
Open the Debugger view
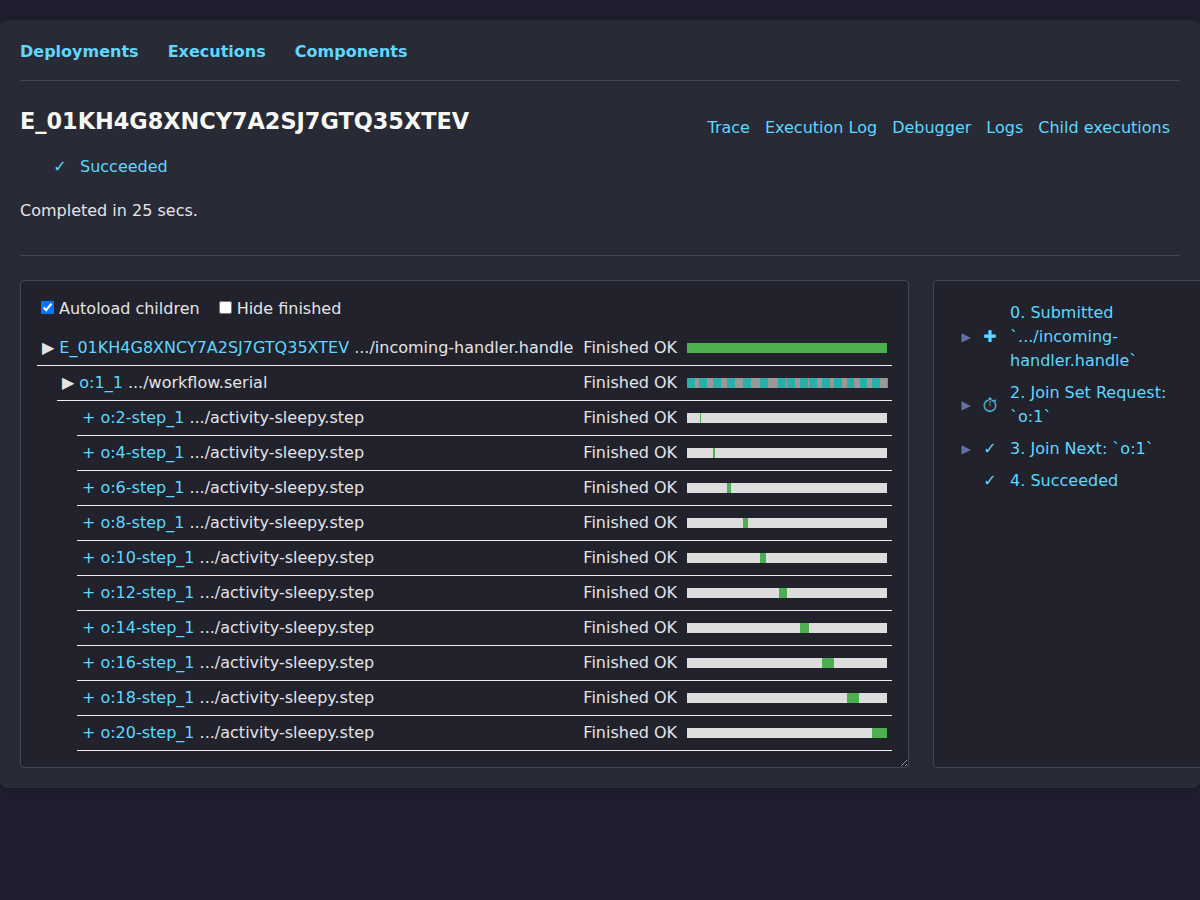(932, 127)
